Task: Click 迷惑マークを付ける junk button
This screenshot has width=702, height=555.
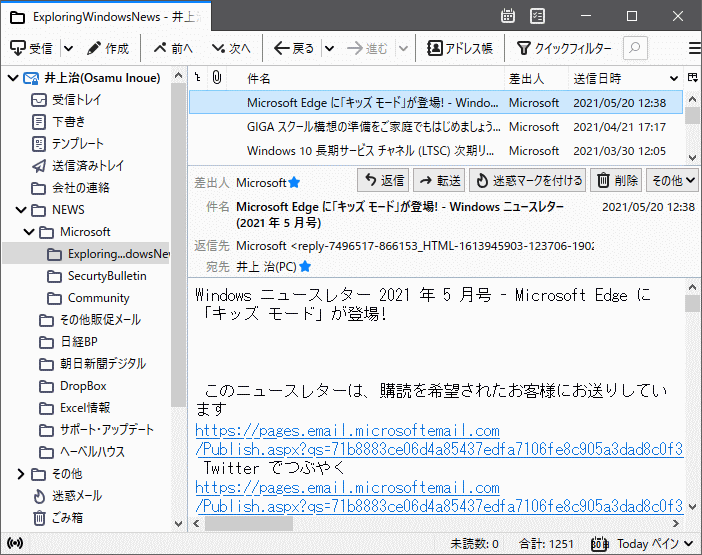Action: click(x=527, y=180)
